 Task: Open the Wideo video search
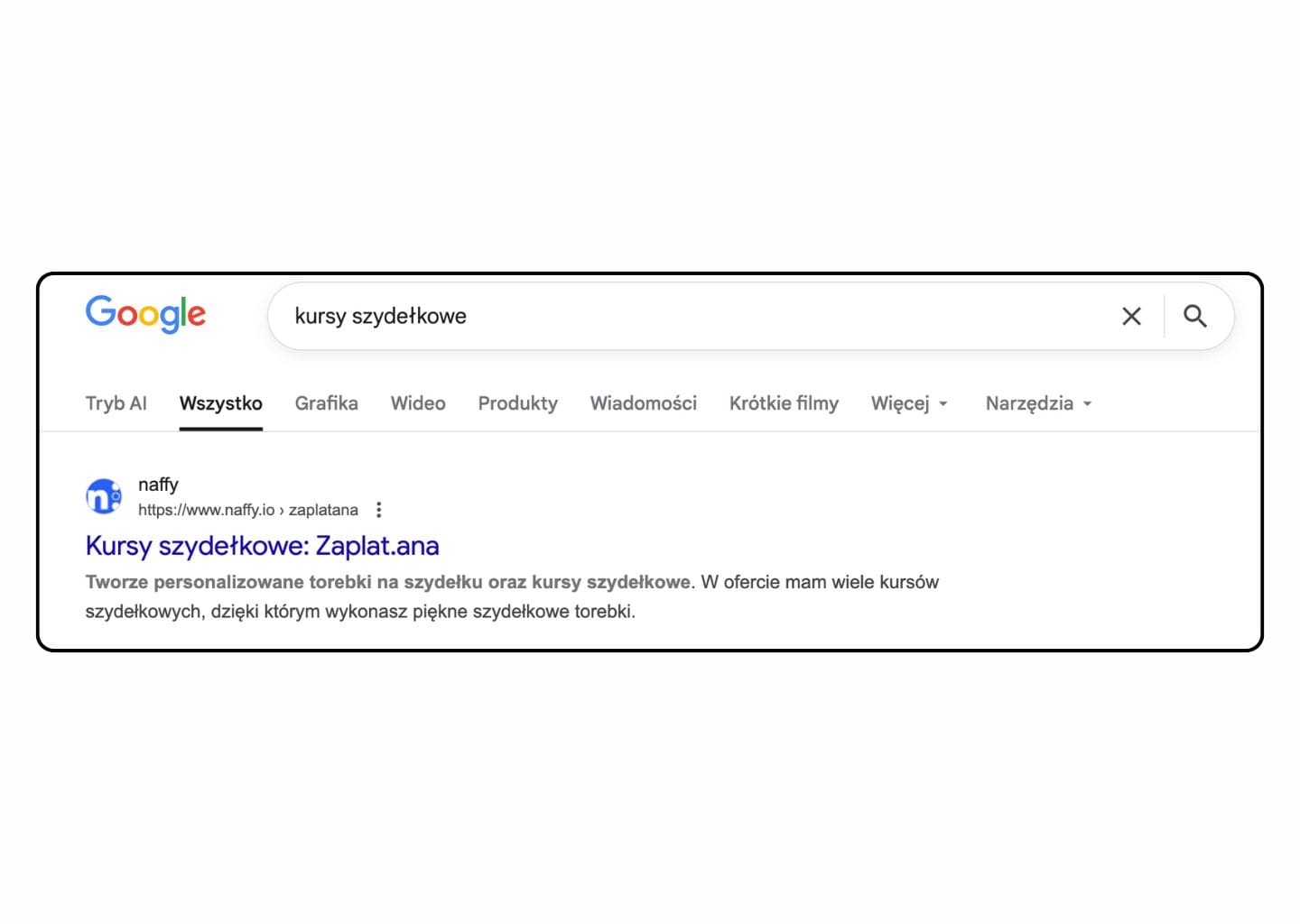[417, 403]
